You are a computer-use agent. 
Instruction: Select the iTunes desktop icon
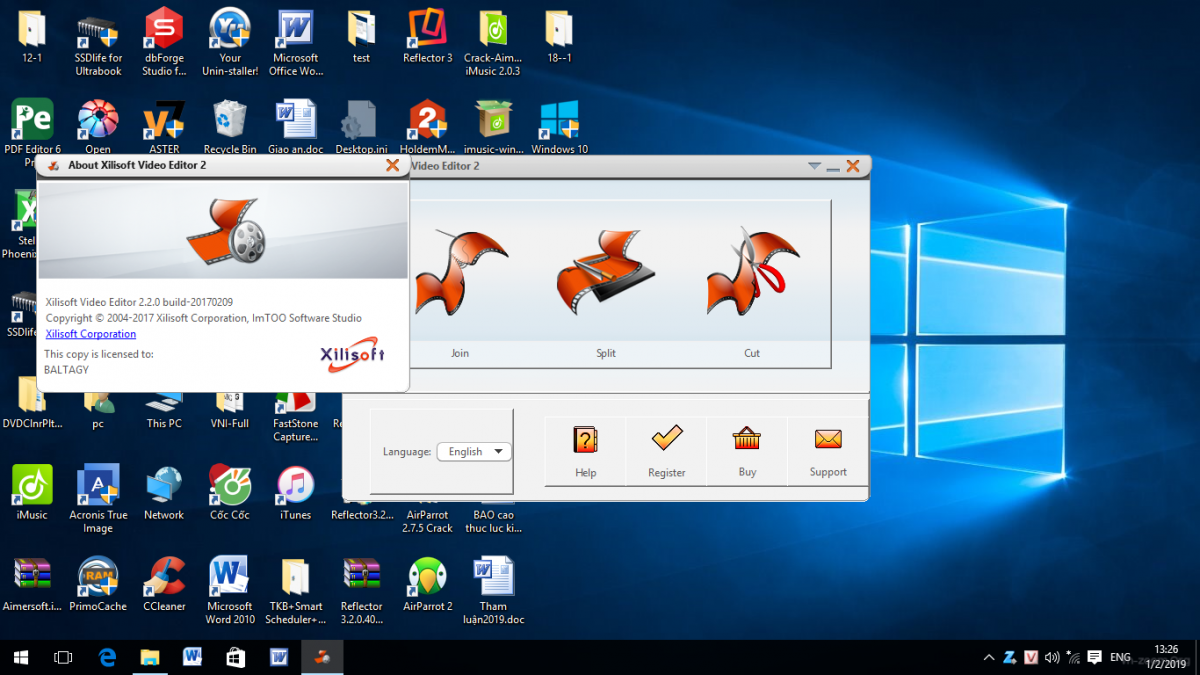[296, 493]
